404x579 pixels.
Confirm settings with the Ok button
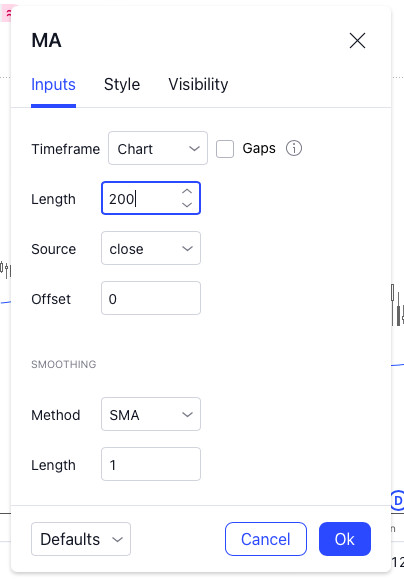(345, 539)
